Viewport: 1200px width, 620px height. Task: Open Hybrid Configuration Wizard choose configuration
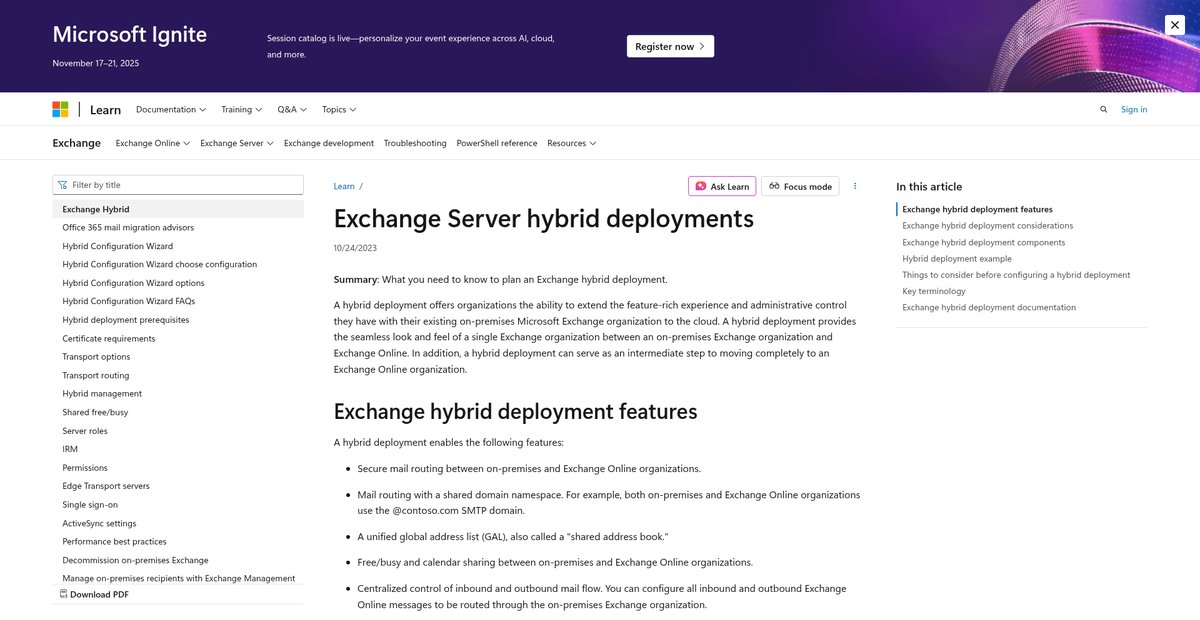coord(159,265)
